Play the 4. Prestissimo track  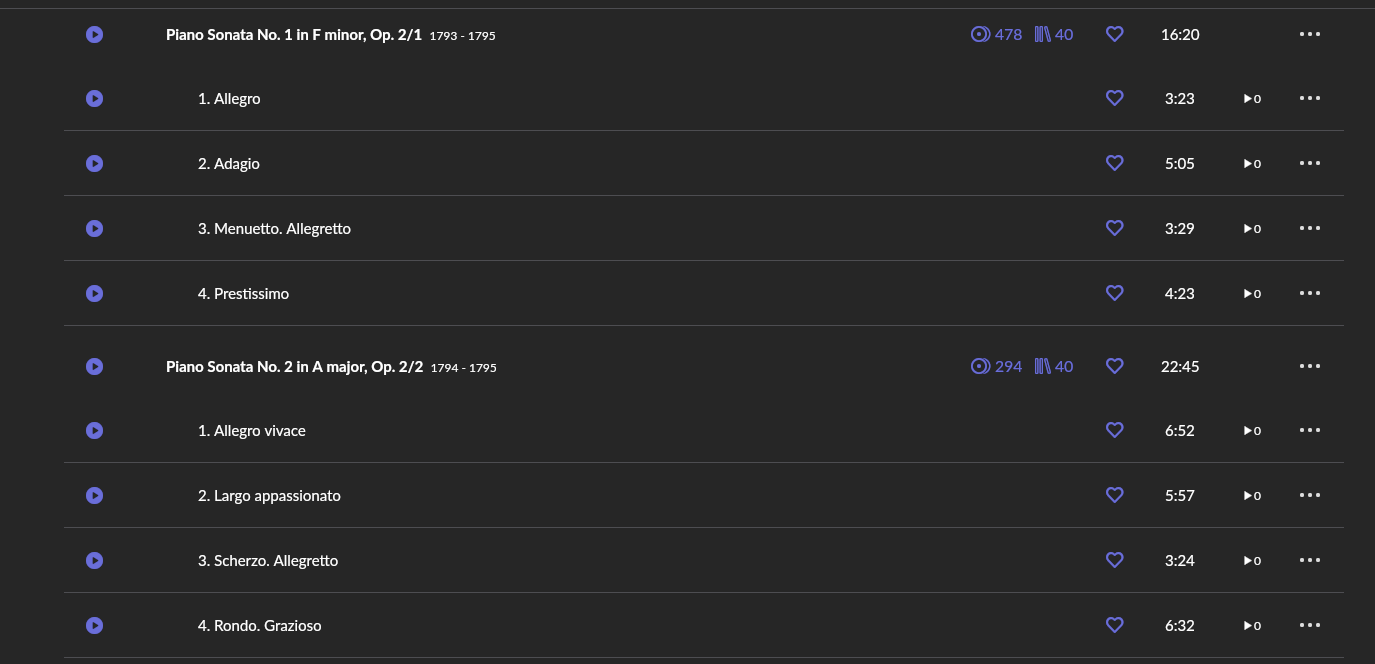point(94,294)
